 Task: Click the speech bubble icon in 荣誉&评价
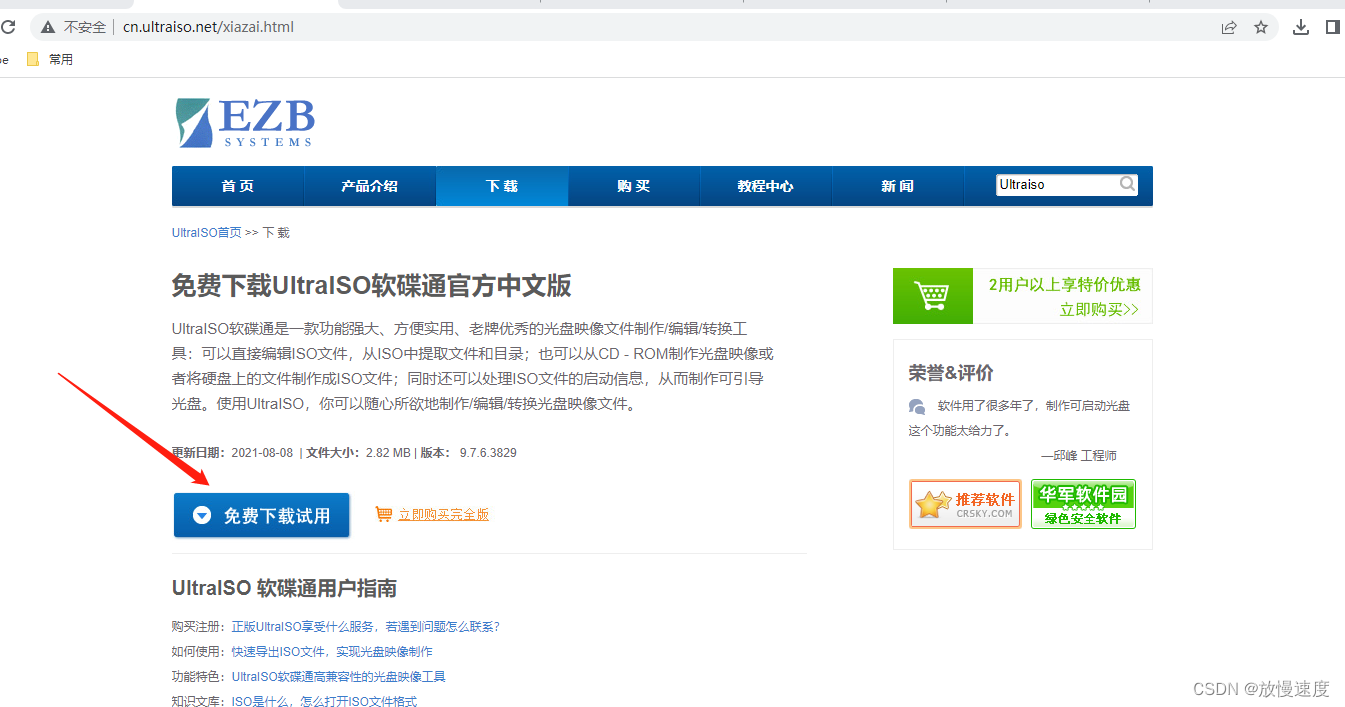[x=917, y=406]
